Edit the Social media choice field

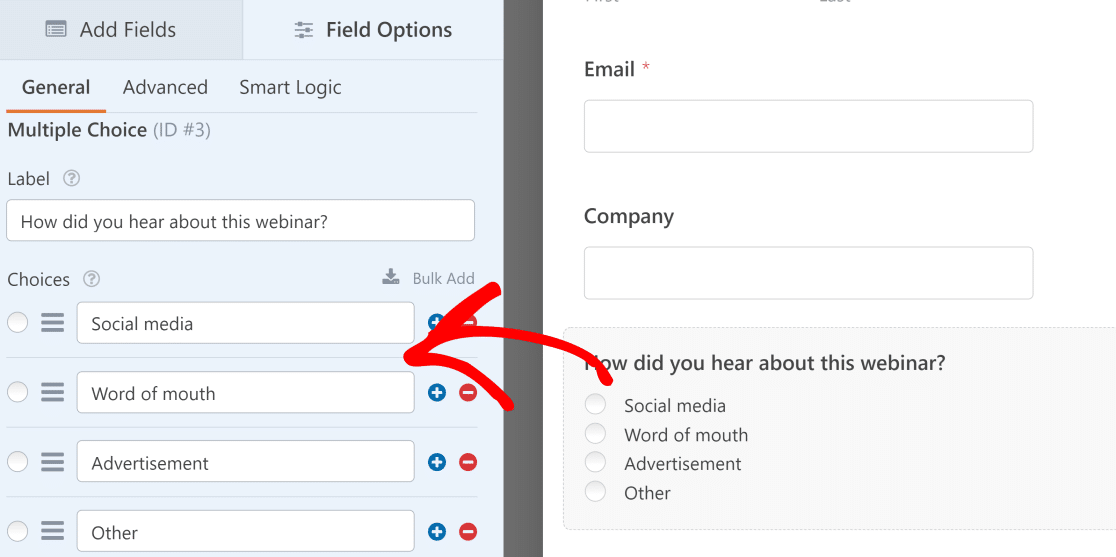tap(246, 323)
